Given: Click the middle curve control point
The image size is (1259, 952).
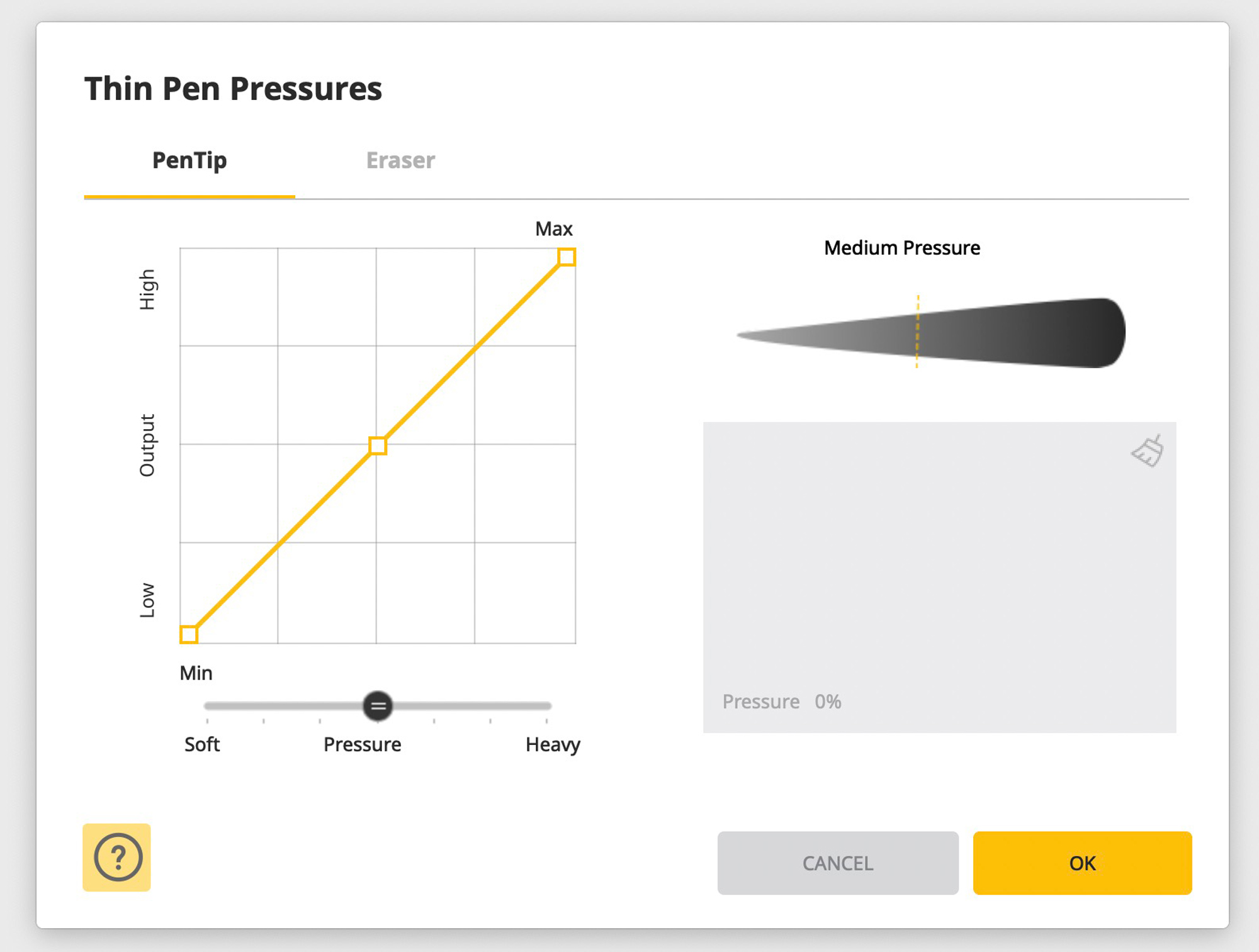Looking at the screenshot, I should [378, 445].
